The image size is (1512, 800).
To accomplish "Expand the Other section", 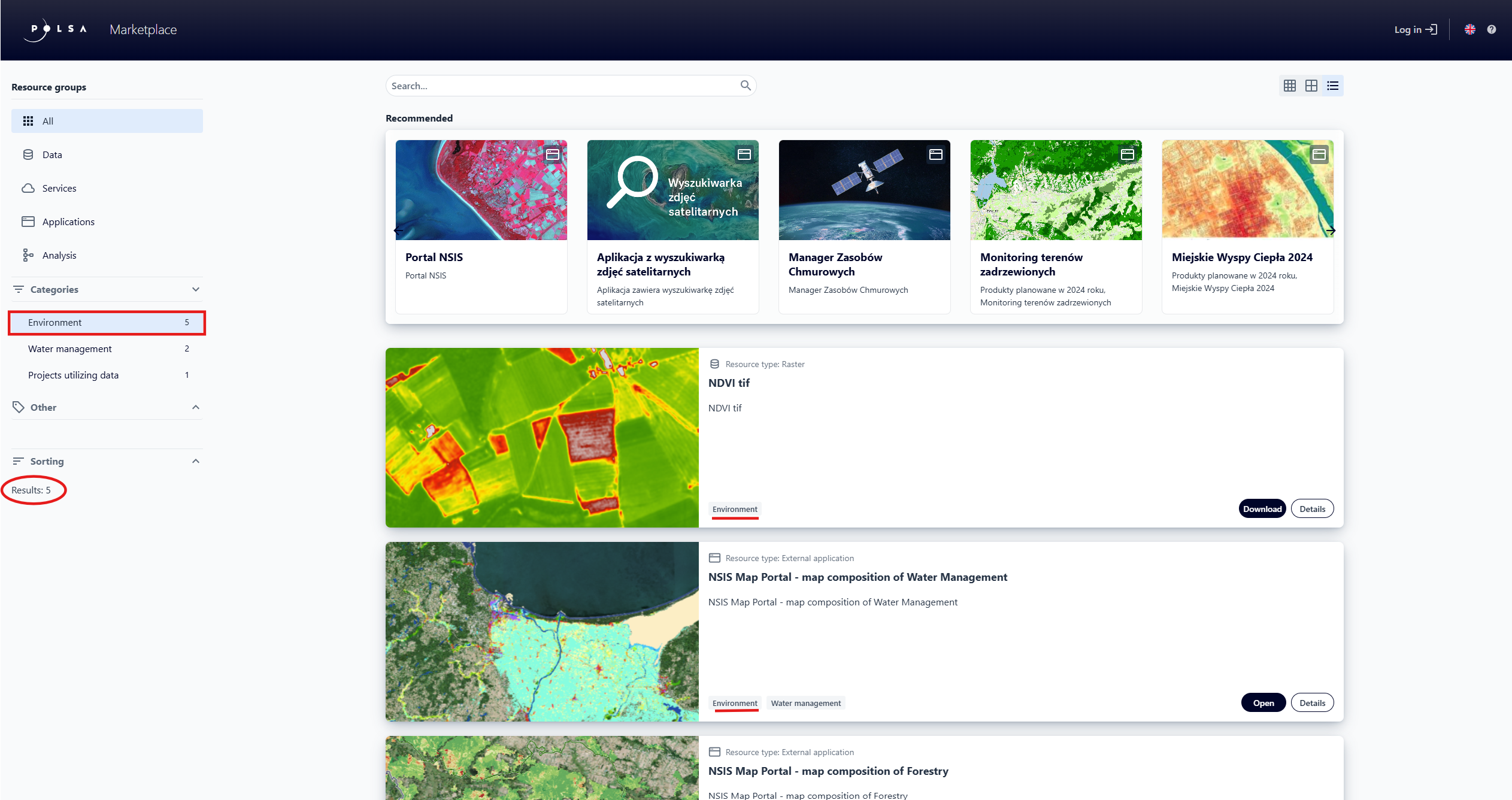I will coord(195,407).
